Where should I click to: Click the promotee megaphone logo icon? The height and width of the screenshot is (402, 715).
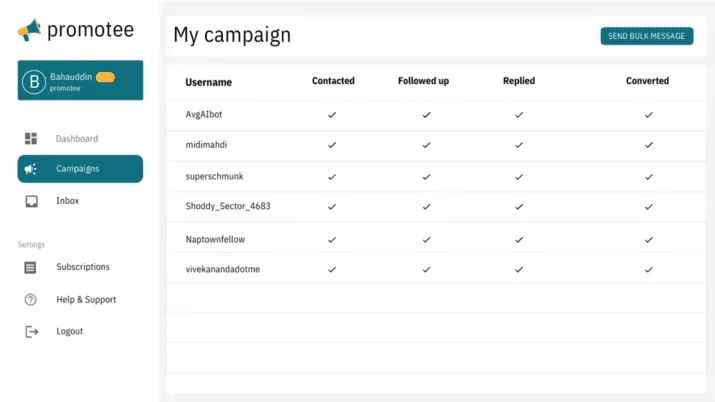tap(30, 30)
